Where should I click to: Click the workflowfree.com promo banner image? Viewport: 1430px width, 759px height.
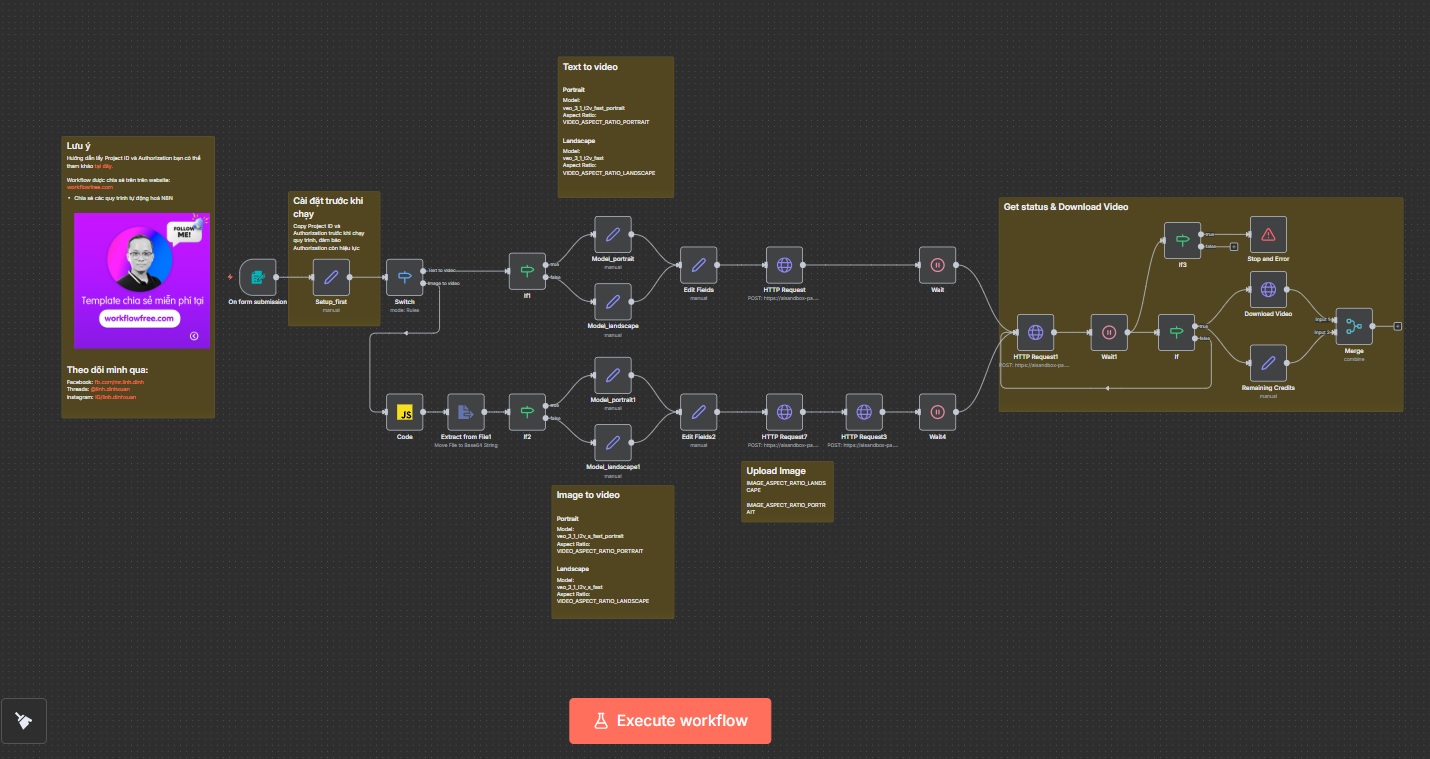coord(142,280)
